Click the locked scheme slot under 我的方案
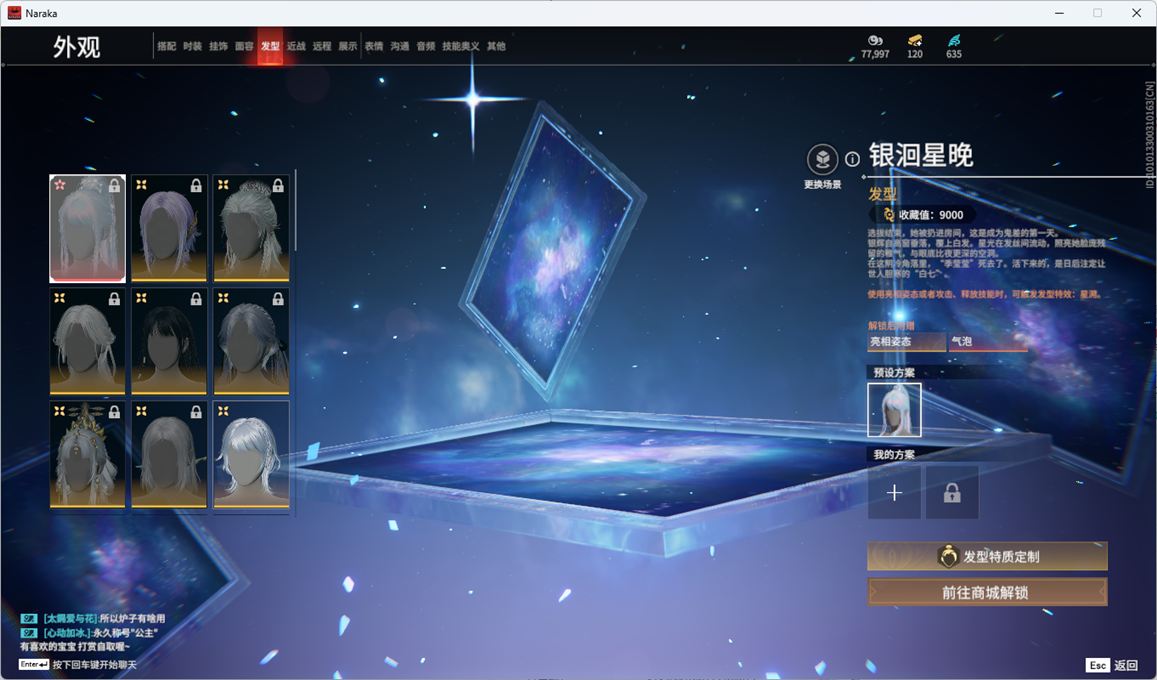Viewport: 1157px width, 680px height. click(951, 493)
